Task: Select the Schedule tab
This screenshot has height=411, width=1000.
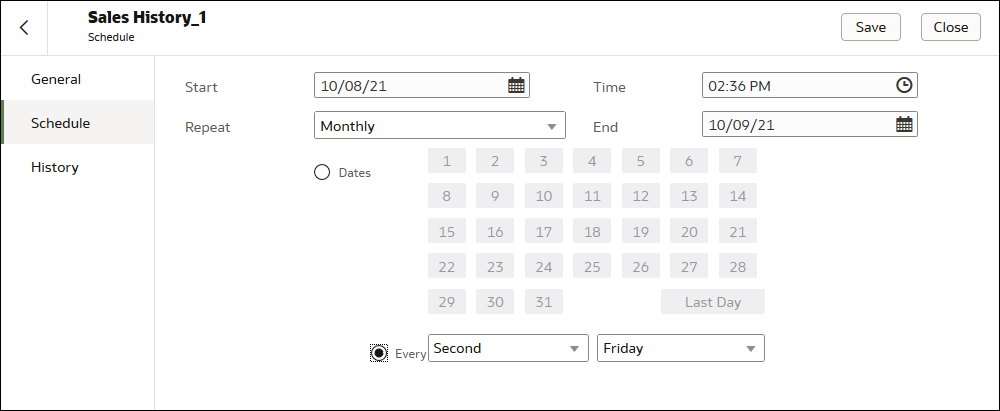Action: pos(61,123)
